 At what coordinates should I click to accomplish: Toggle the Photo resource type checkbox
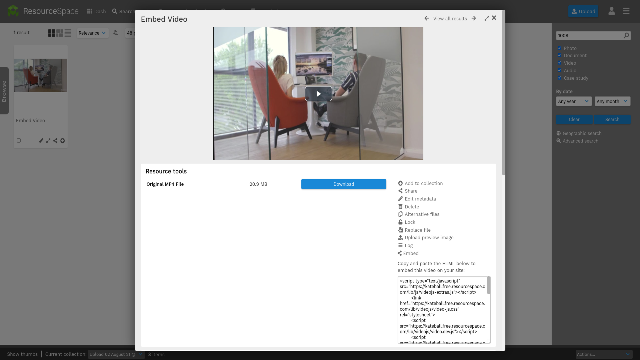pos(560,48)
